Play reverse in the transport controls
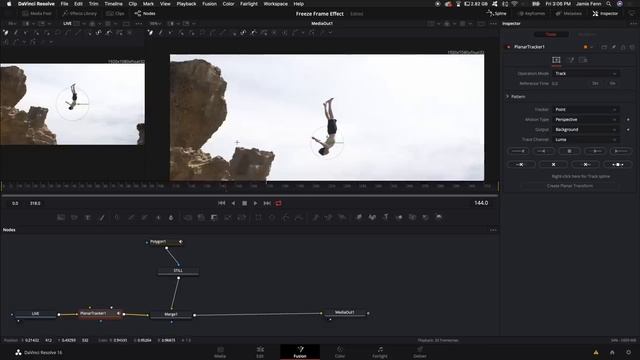Viewport: 640px width, 360px height. (x=233, y=203)
